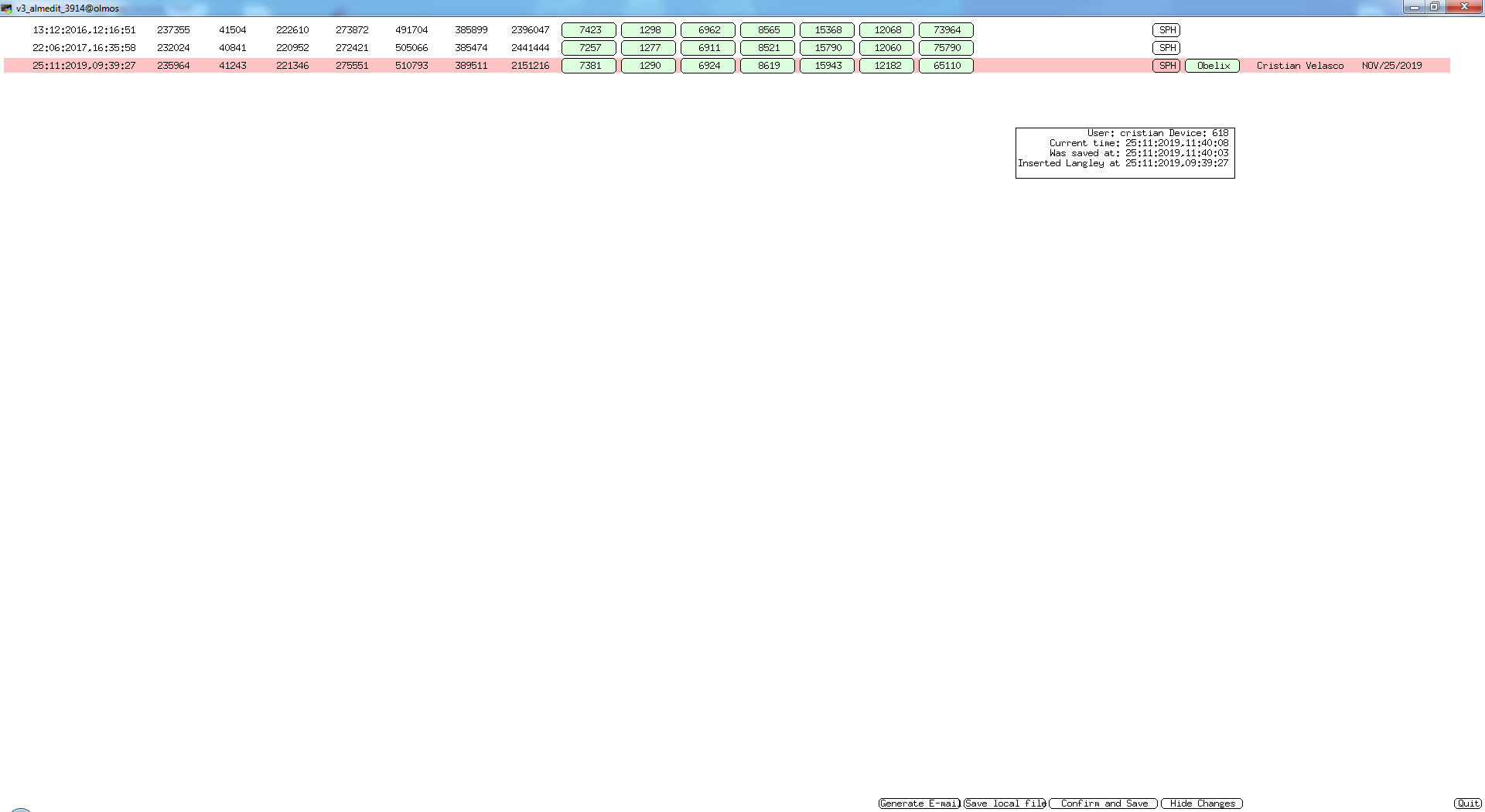Click value 385474
The image size is (1485, 812).
tap(471, 48)
